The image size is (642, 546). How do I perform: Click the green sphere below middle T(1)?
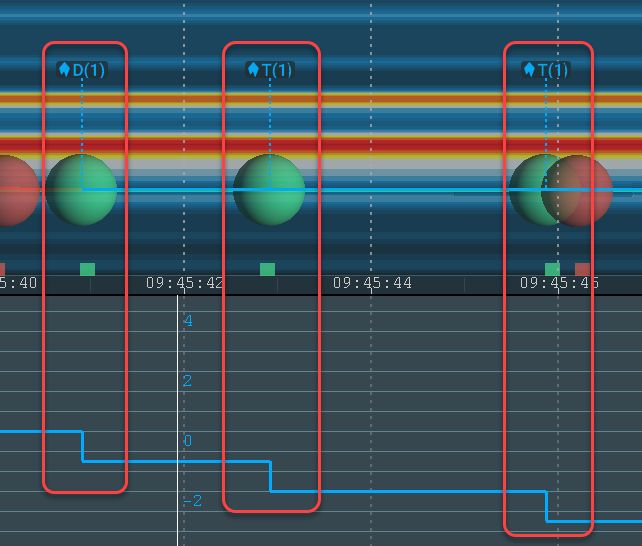269,190
